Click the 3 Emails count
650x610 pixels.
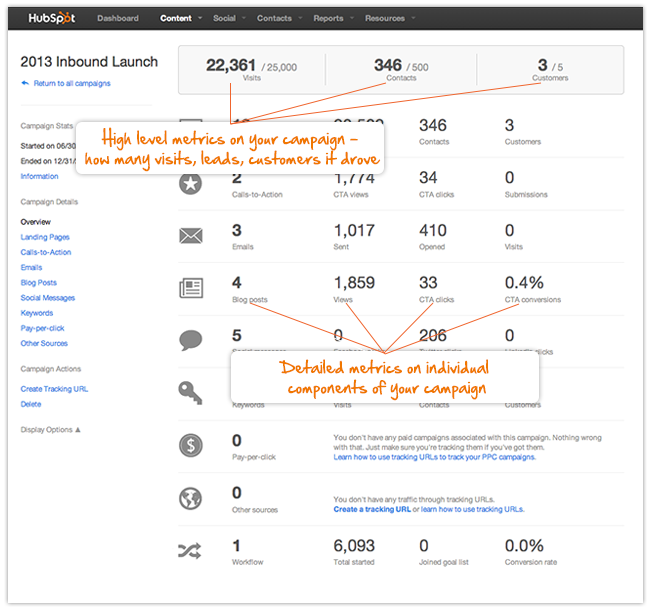coord(237,230)
